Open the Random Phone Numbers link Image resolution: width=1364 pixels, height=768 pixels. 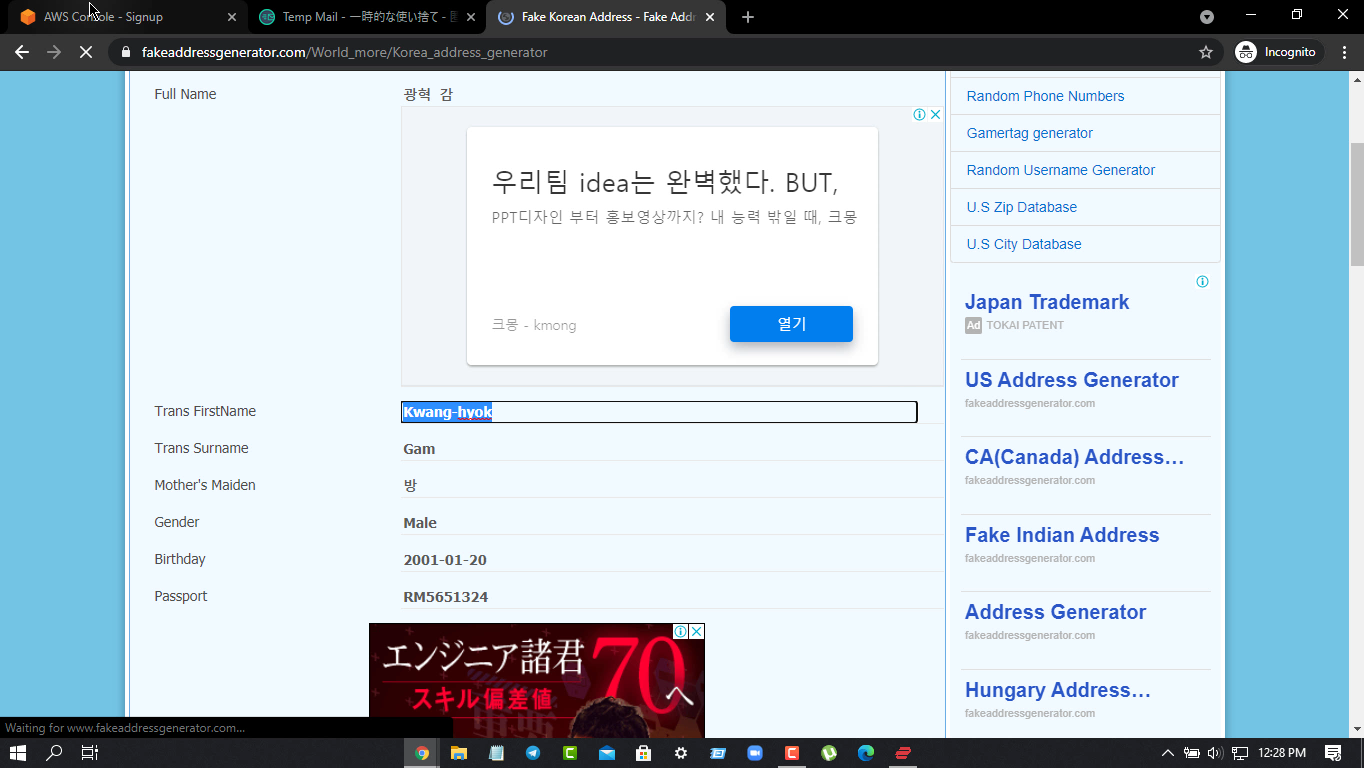[x=1045, y=96]
